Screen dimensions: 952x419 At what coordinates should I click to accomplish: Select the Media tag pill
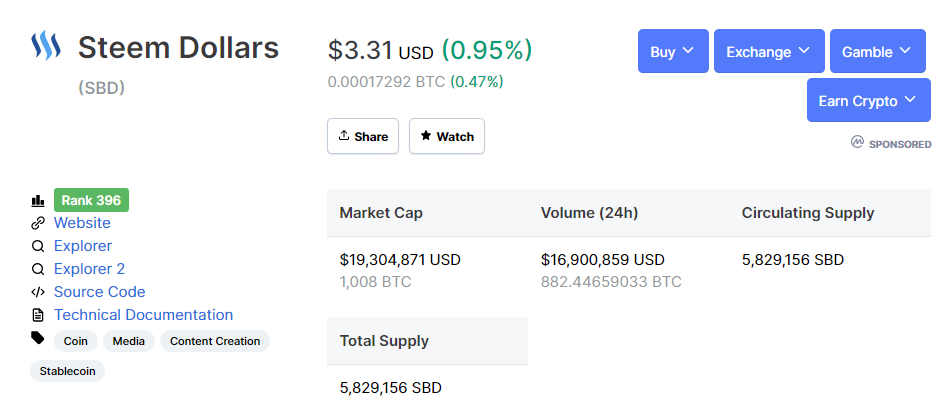click(129, 341)
